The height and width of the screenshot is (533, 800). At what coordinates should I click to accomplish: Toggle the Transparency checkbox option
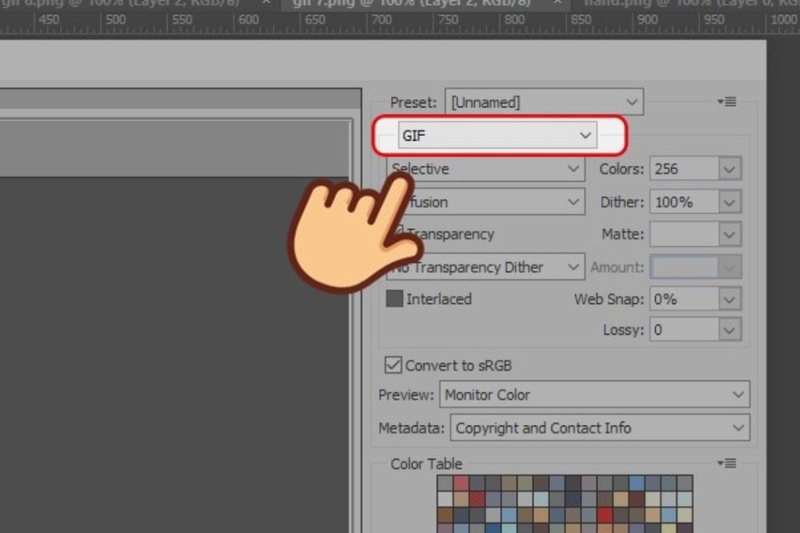click(451, 234)
